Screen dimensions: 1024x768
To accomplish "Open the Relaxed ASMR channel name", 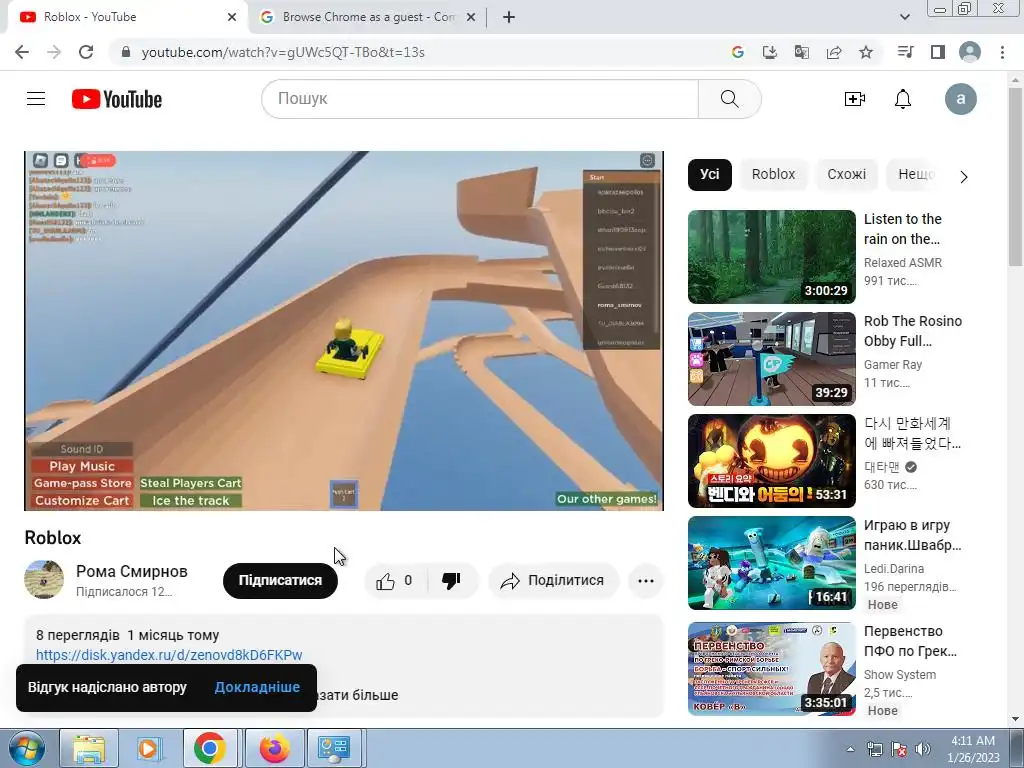I will (x=903, y=263).
